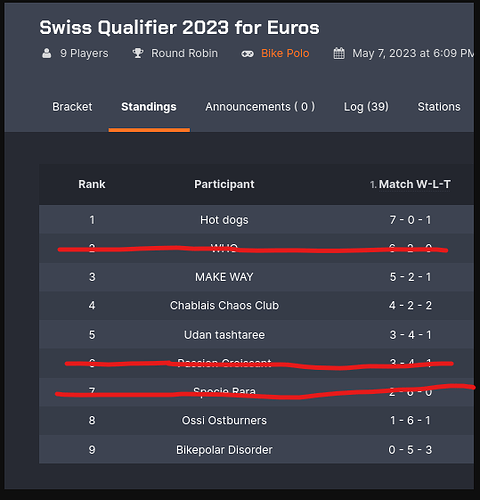Select the Standings tab

(149, 107)
